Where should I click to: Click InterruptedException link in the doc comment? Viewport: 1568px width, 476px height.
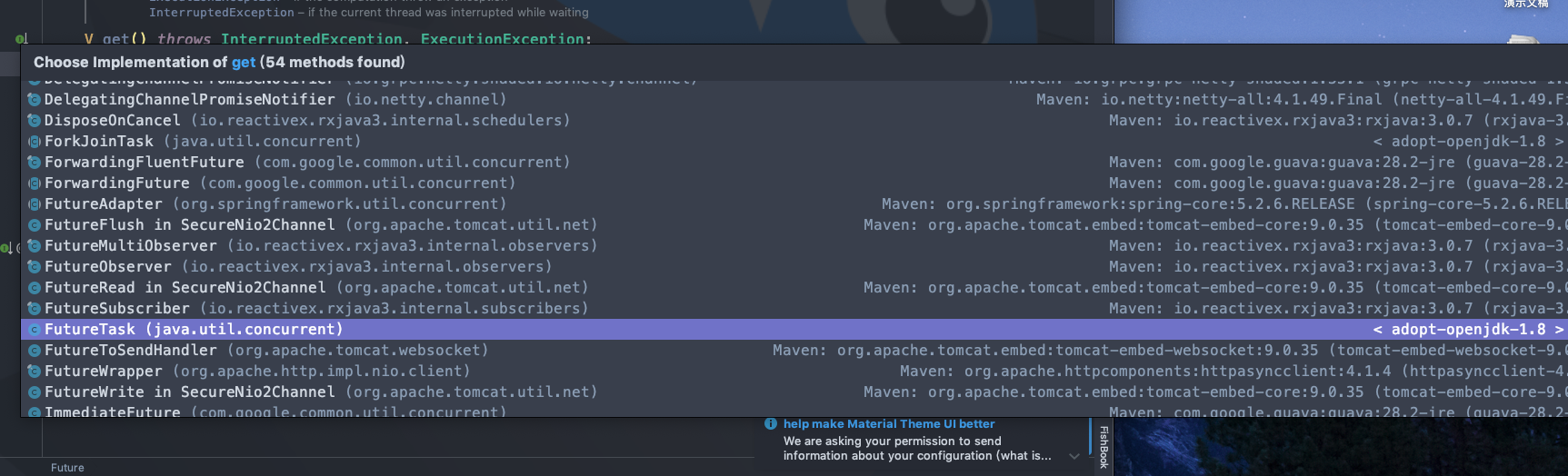coord(222,13)
